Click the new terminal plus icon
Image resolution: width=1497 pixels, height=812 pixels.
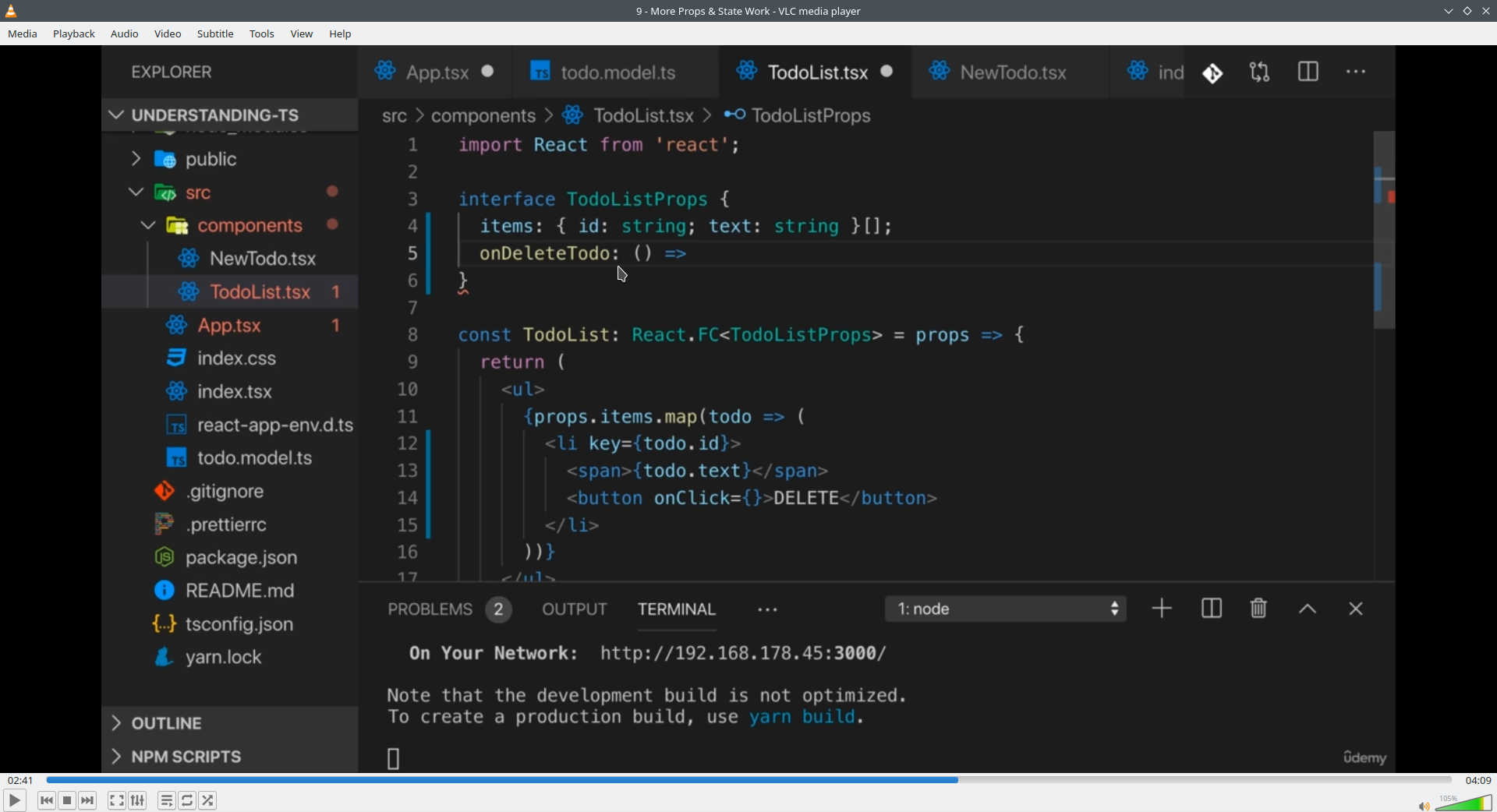[1162, 609]
